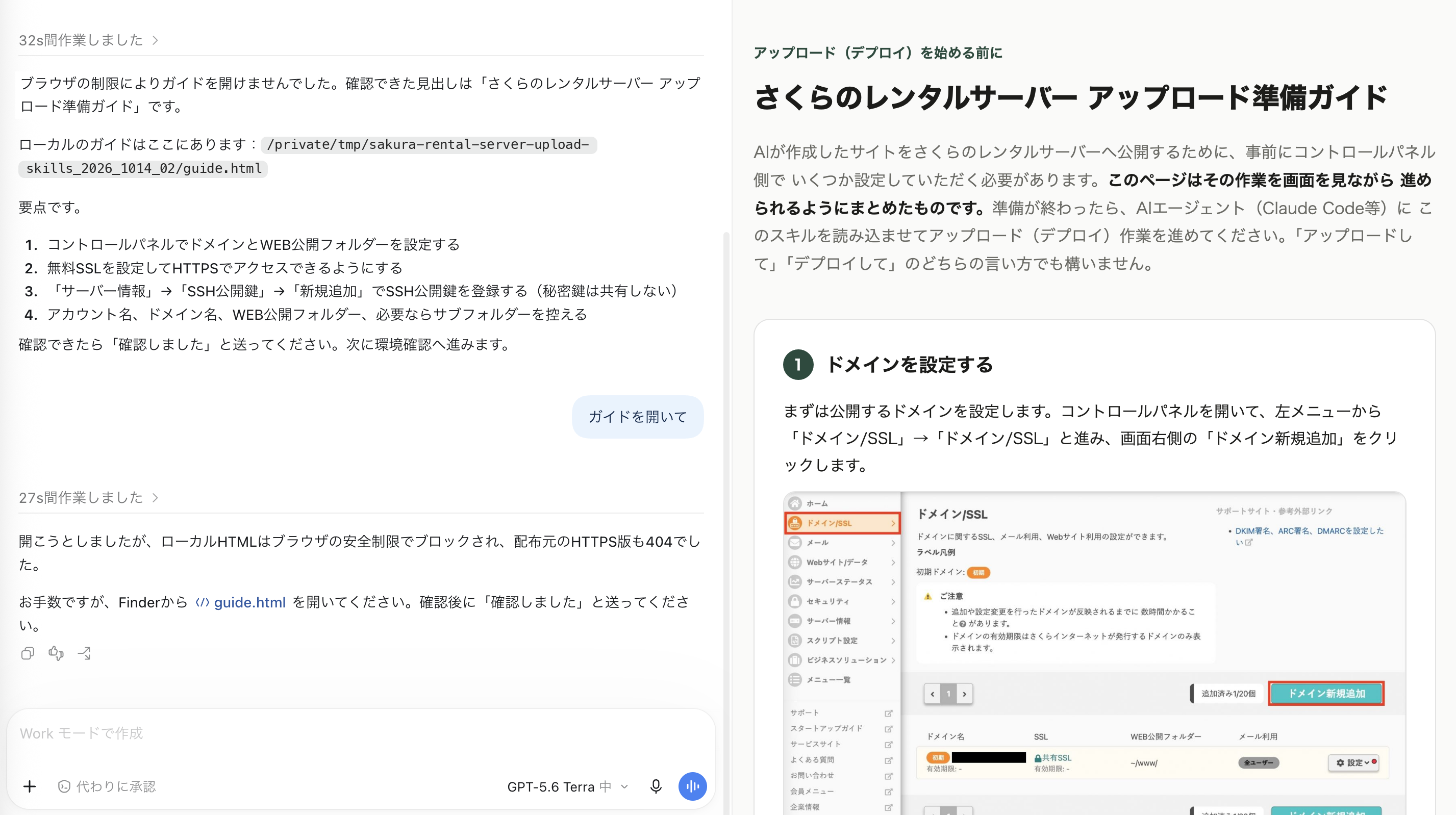
Task: Select スクリプト設定 in the guide sidebar
Action: (x=842, y=641)
